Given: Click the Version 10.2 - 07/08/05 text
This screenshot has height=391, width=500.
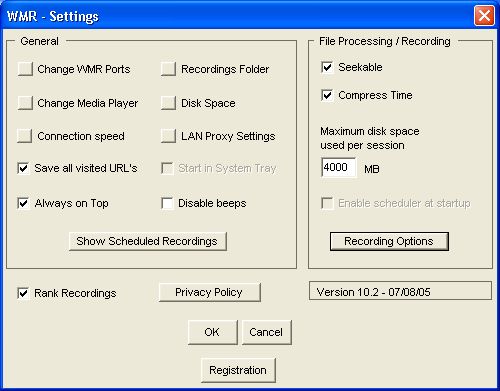Looking at the screenshot, I should click(373, 292).
